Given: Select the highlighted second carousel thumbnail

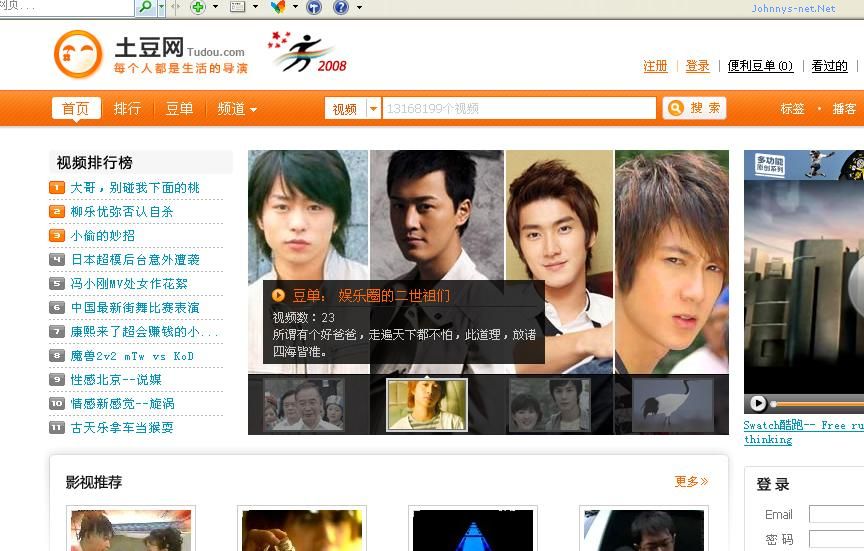Looking at the screenshot, I should [x=427, y=405].
